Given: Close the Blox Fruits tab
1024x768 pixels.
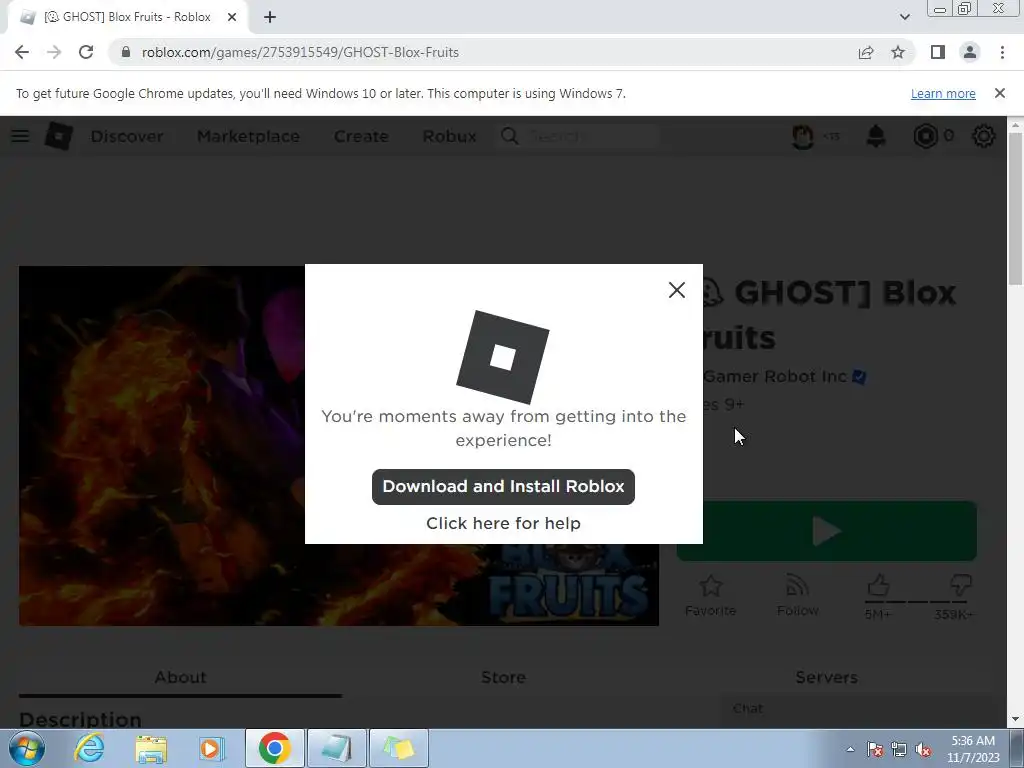Looking at the screenshot, I should (x=232, y=17).
